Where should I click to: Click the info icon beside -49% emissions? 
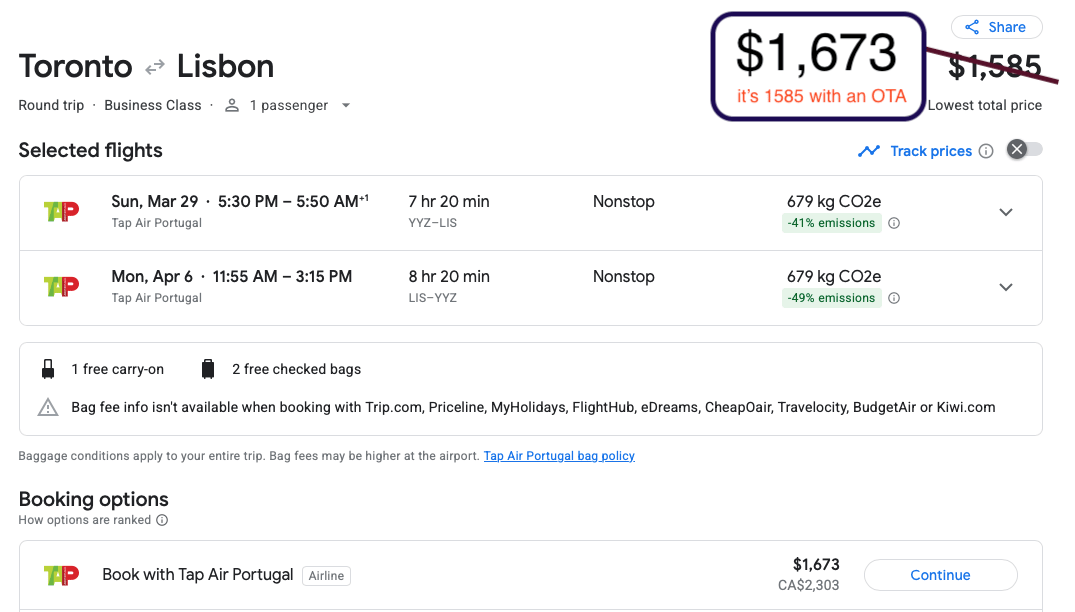click(x=894, y=298)
